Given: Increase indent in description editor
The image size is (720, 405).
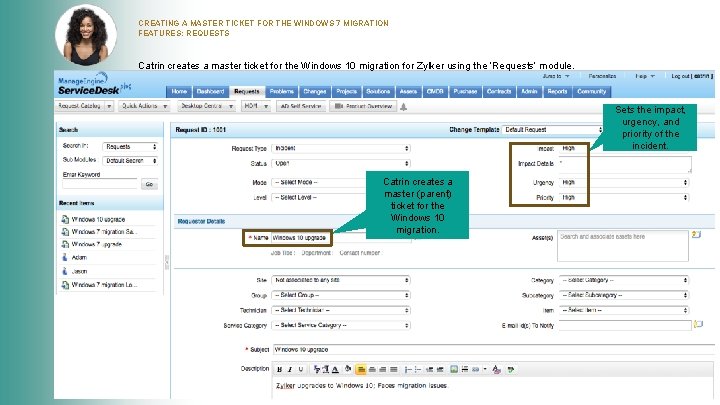Looking at the screenshot, I should pos(440,370).
